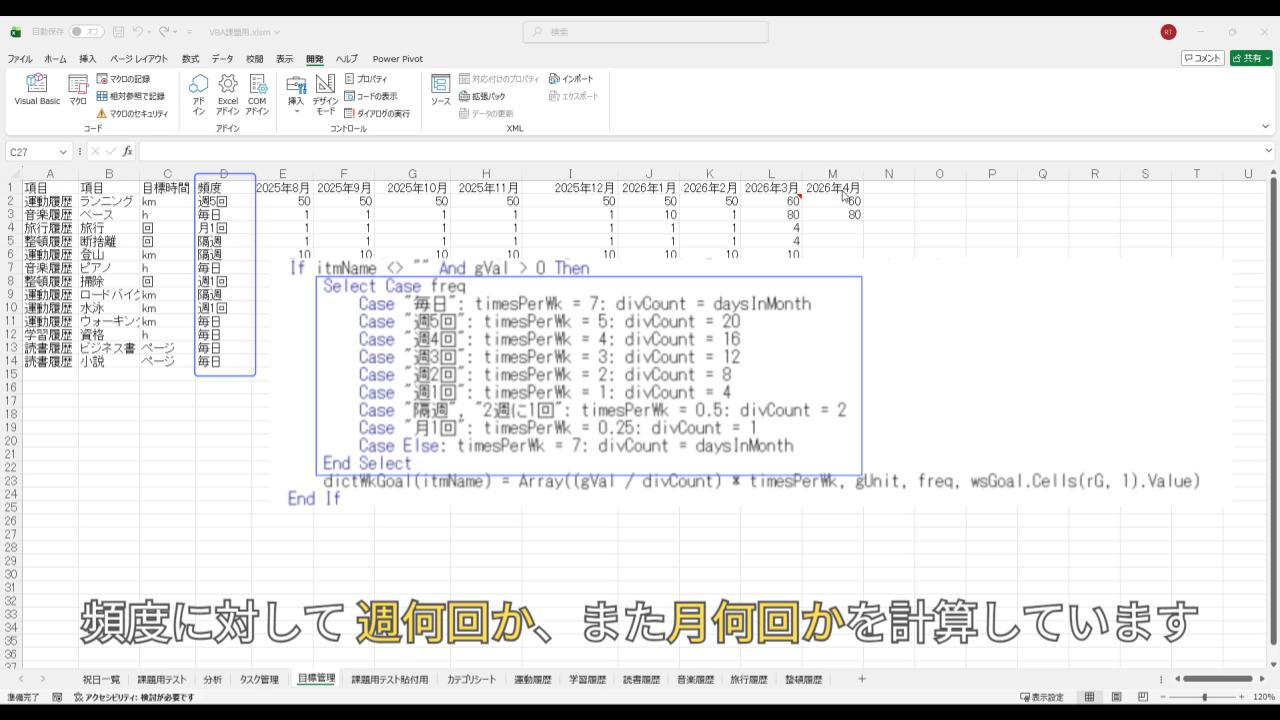Click the macro security warning icon
Viewport: 1280px width, 720px height.
point(101,114)
